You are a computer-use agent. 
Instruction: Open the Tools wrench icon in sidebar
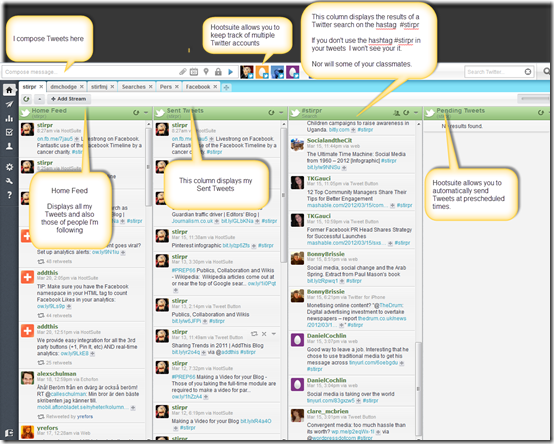tap(9, 181)
